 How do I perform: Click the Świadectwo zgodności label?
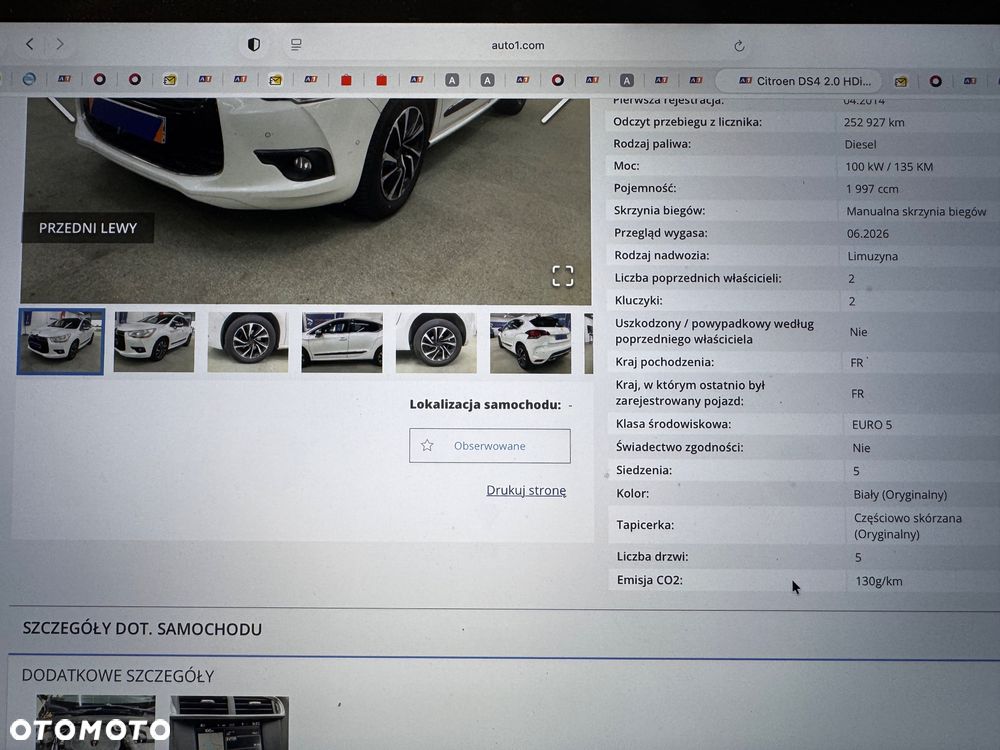pyautogui.click(x=679, y=447)
